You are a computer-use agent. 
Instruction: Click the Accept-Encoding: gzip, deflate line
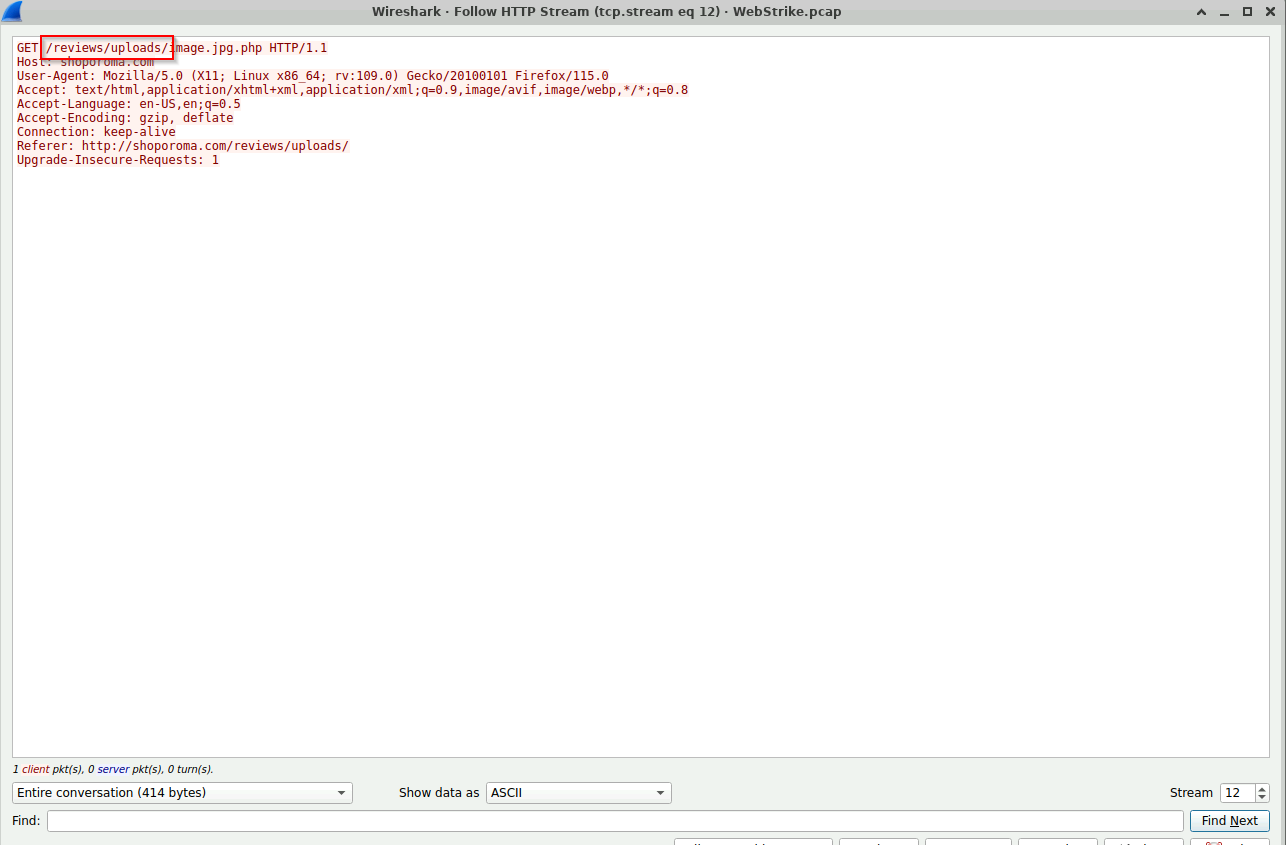(x=124, y=118)
